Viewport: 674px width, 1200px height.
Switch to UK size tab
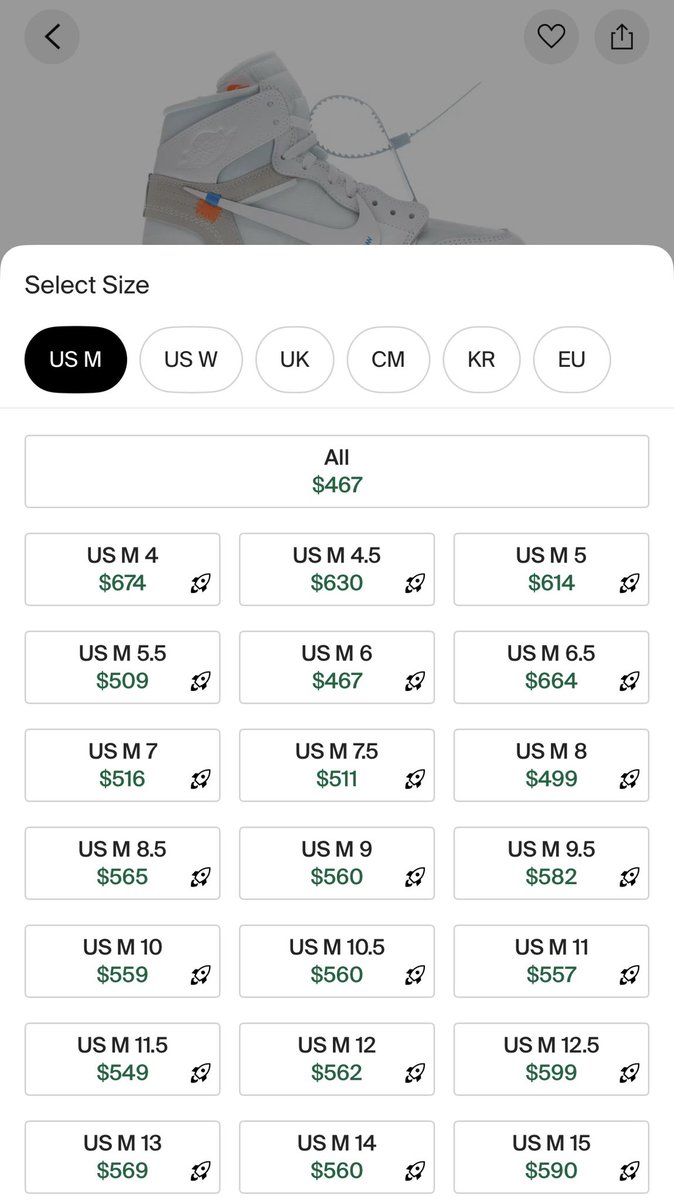click(295, 360)
